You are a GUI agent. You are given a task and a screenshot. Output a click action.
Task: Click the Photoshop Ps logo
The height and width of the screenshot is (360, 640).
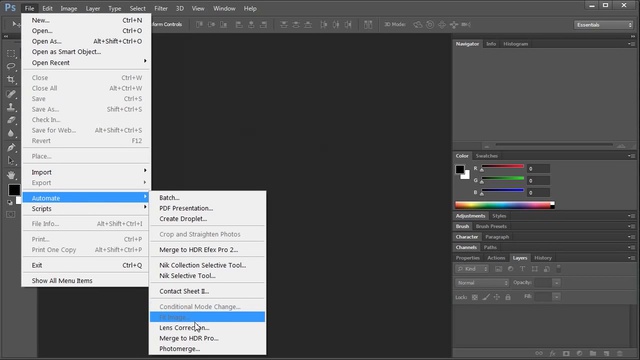[x=10, y=8]
